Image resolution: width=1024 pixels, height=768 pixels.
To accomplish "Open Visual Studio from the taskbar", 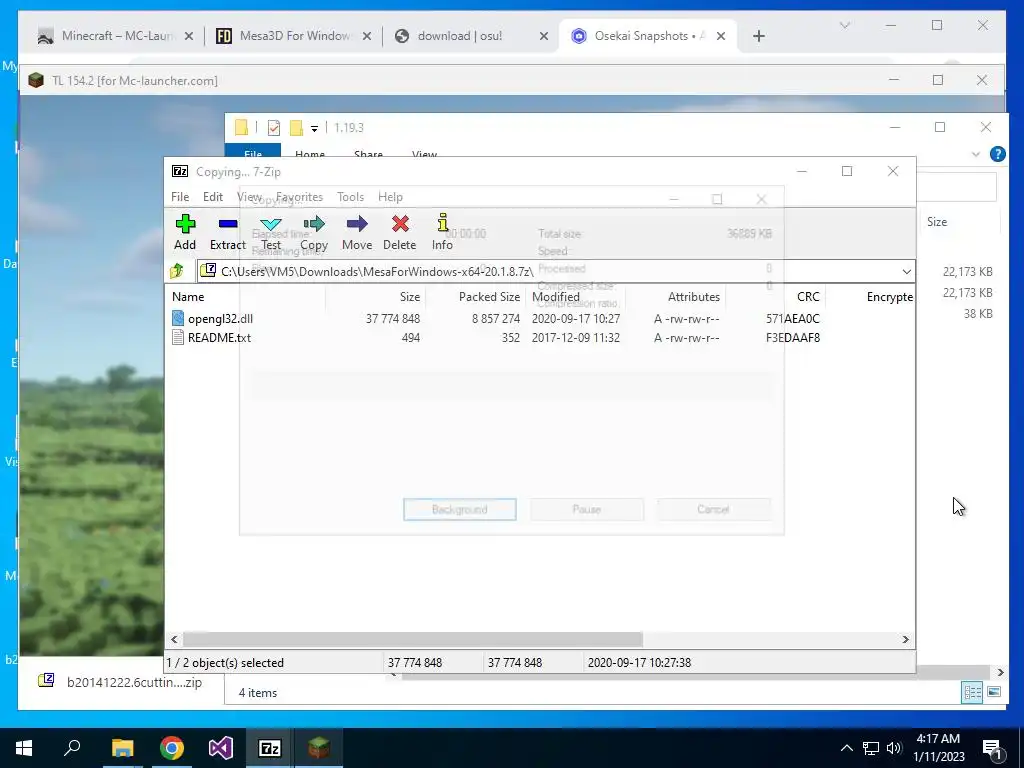I will pyautogui.click(x=221, y=748).
